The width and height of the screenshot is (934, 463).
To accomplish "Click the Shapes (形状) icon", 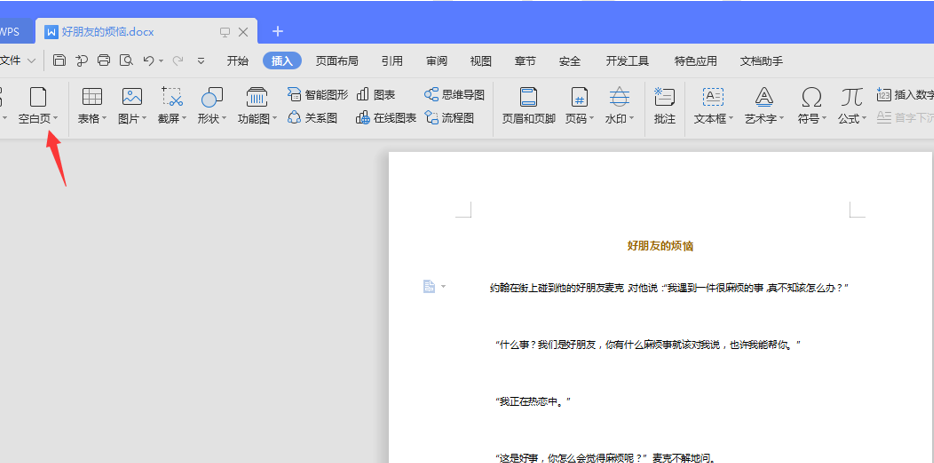I will coord(211,97).
